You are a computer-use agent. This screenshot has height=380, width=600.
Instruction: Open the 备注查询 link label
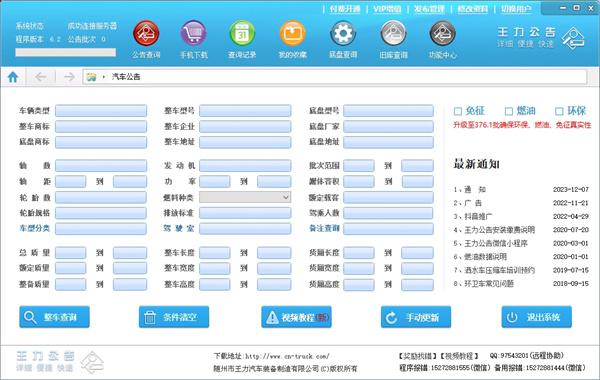click(x=324, y=228)
